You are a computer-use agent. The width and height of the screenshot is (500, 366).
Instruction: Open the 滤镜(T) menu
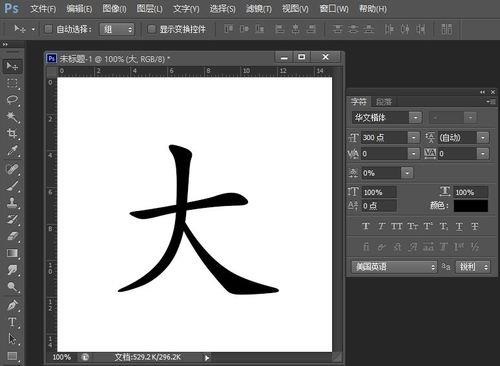(259, 9)
